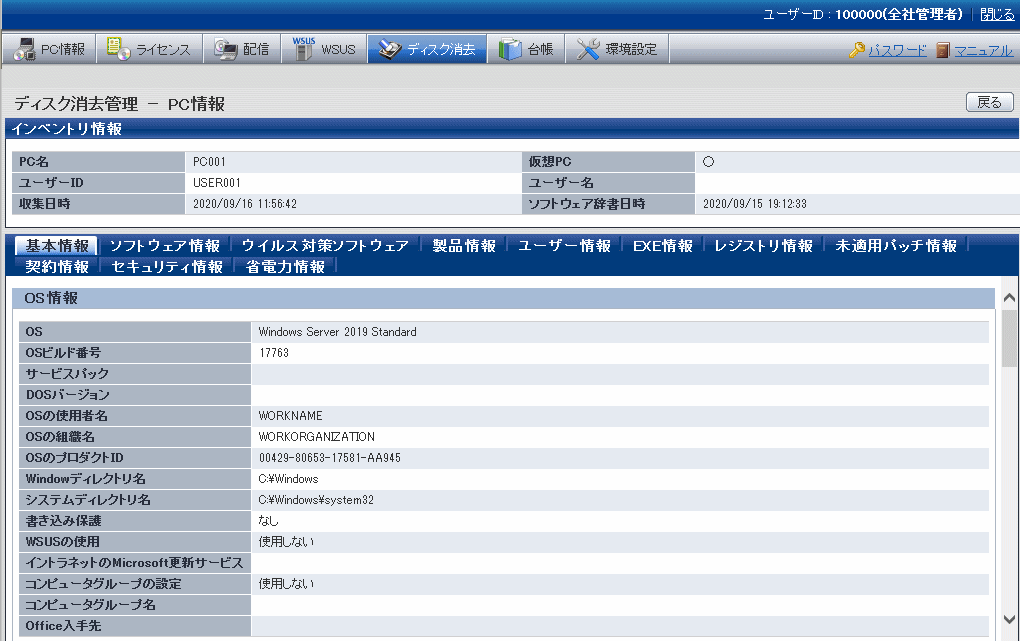
Task: Switch to the 未適用パッチ情報 tab
Action: point(896,246)
